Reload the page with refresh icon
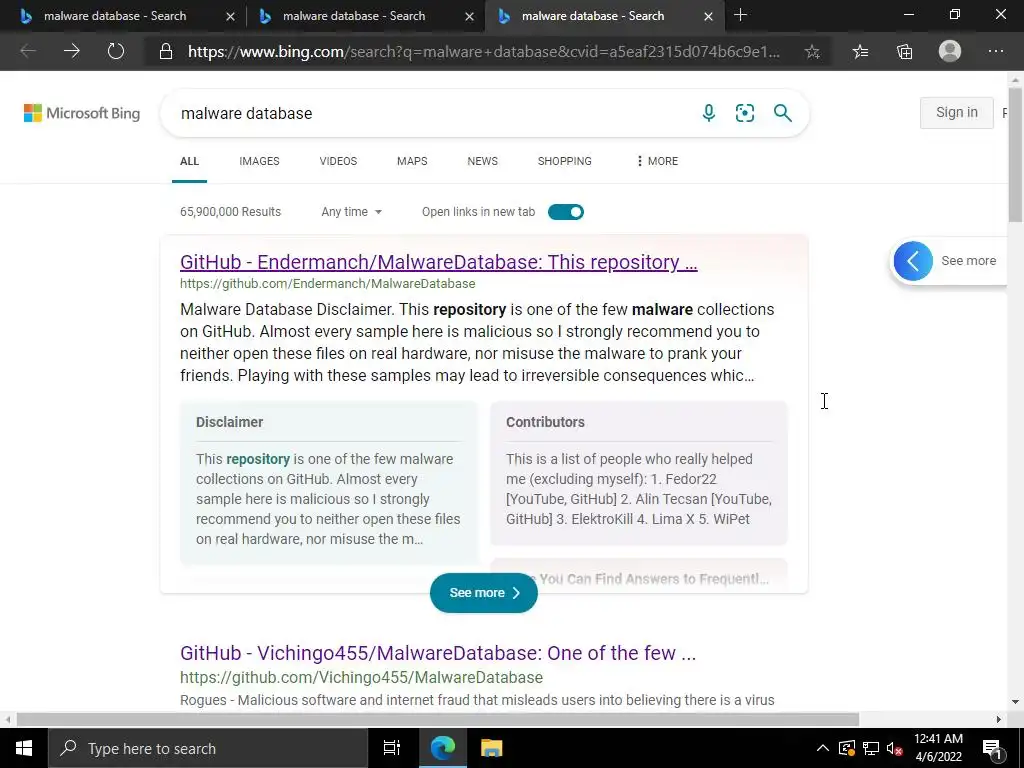Viewport: 1024px width, 768px height. [x=116, y=51]
